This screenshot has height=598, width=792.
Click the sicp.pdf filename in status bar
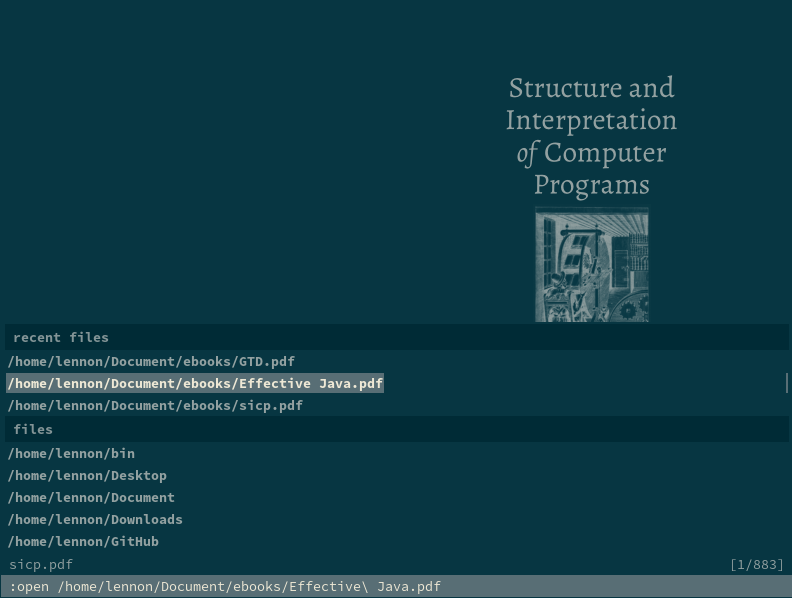41,564
